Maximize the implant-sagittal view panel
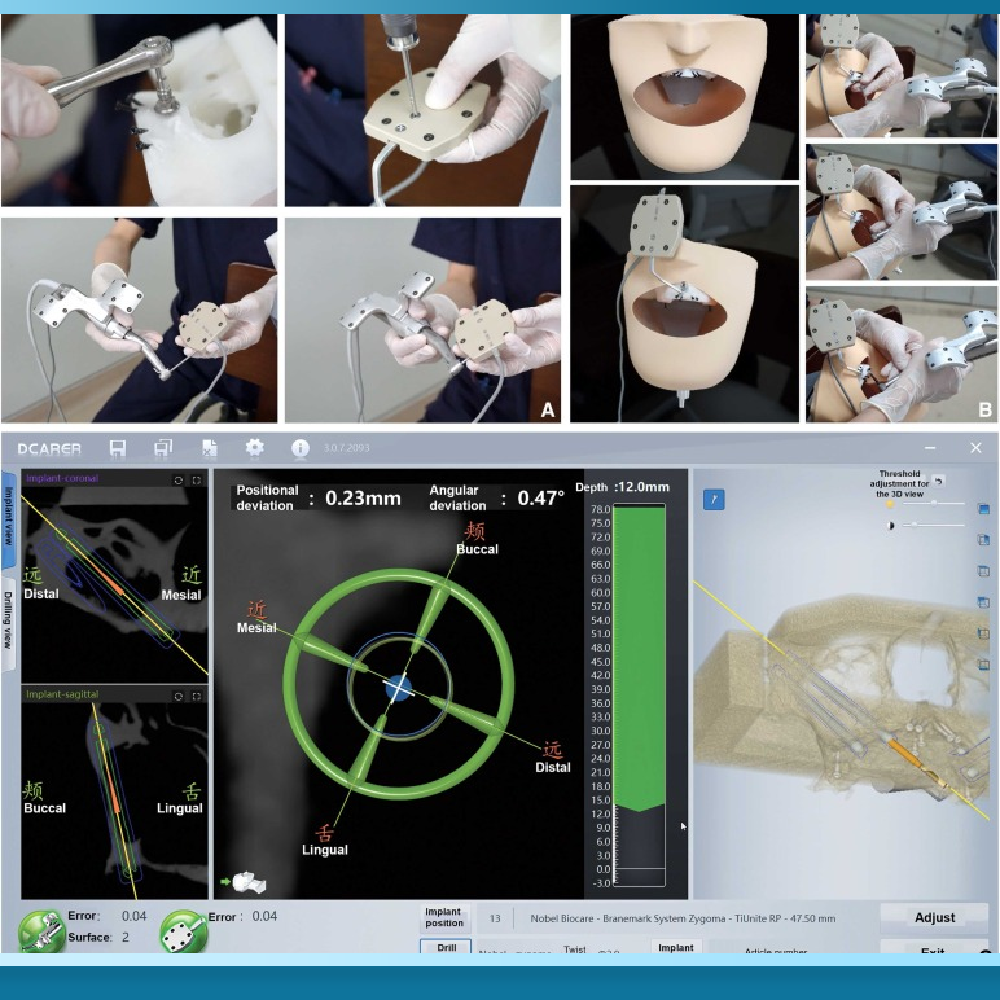This screenshot has height=1000, width=1000. [196, 695]
